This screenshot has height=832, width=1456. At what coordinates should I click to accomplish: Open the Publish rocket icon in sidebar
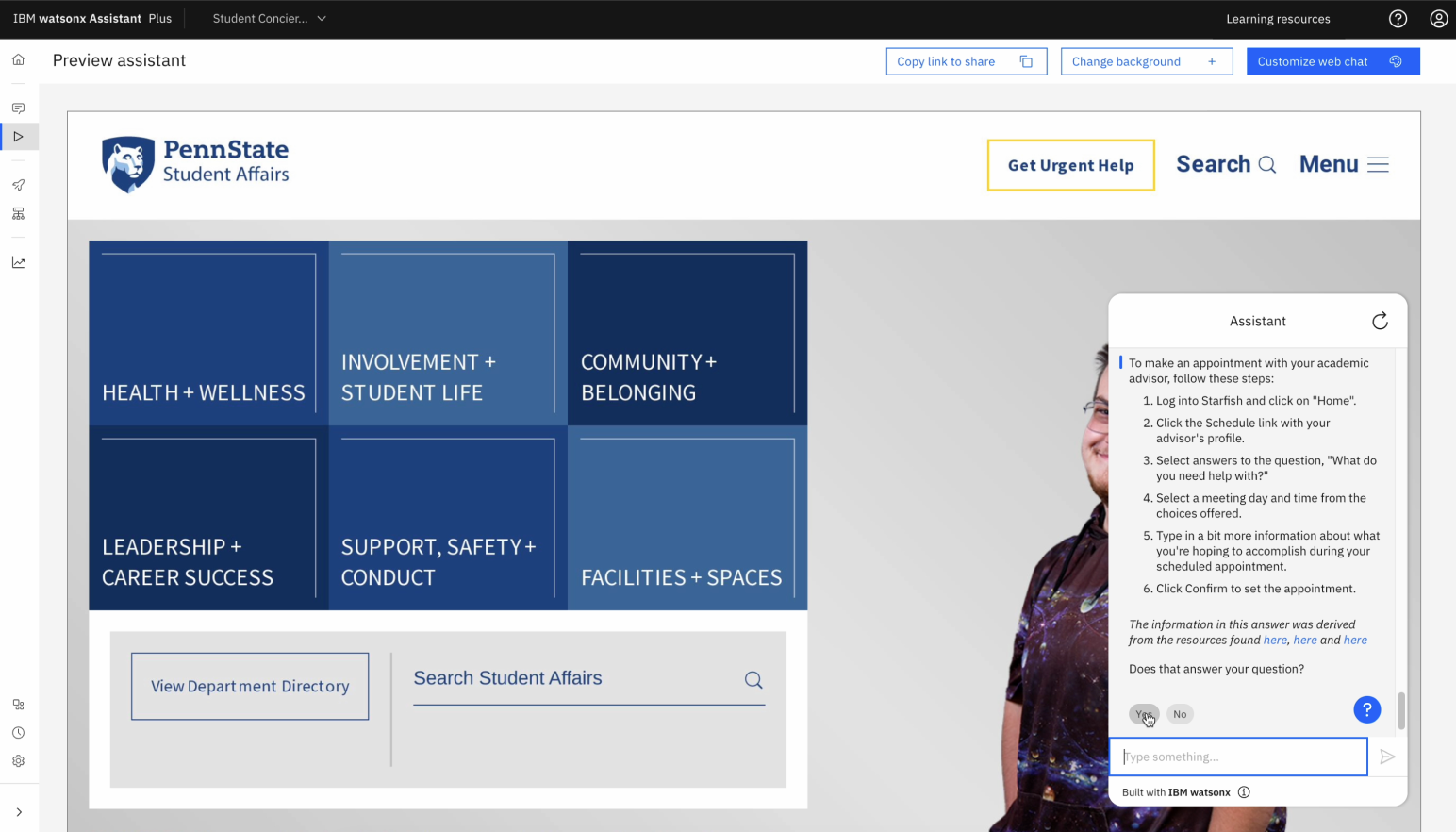(x=18, y=185)
